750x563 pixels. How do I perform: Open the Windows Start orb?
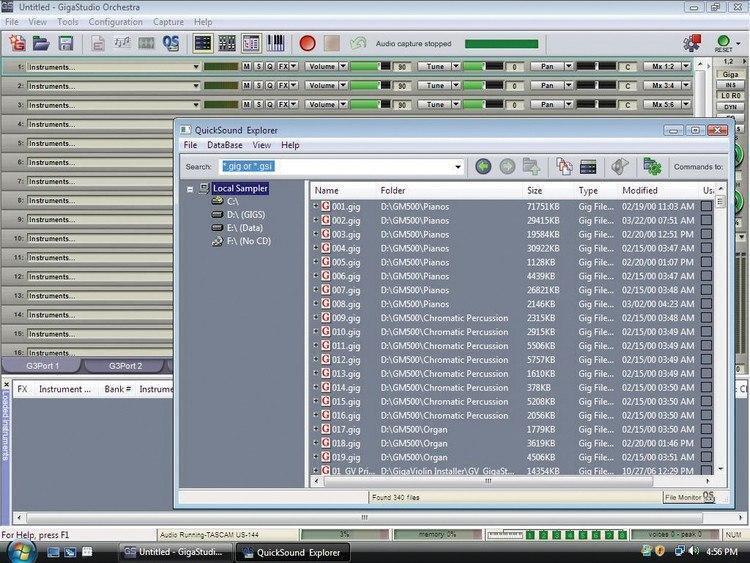(x=19, y=552)
